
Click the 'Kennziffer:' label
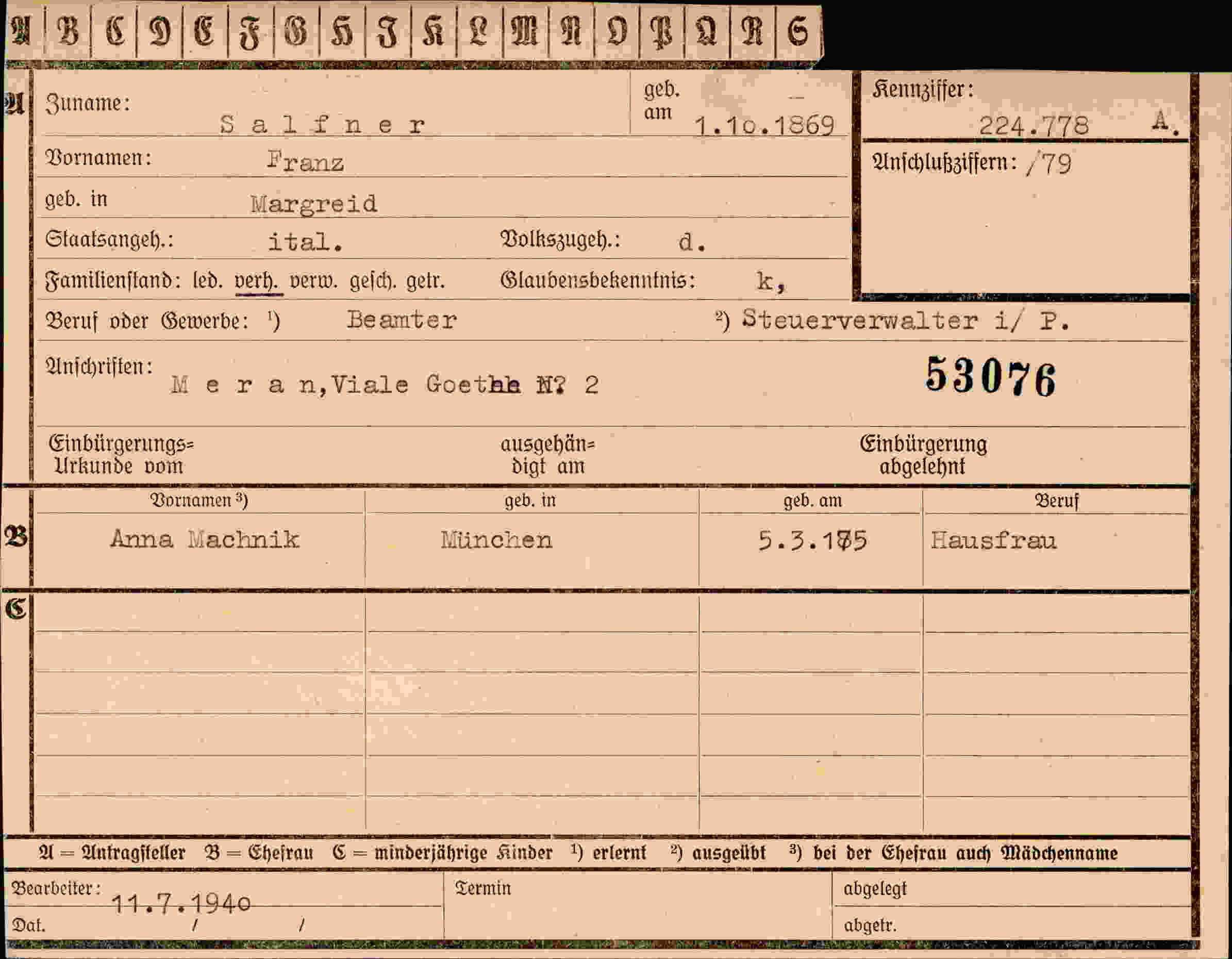coord(923,89)
